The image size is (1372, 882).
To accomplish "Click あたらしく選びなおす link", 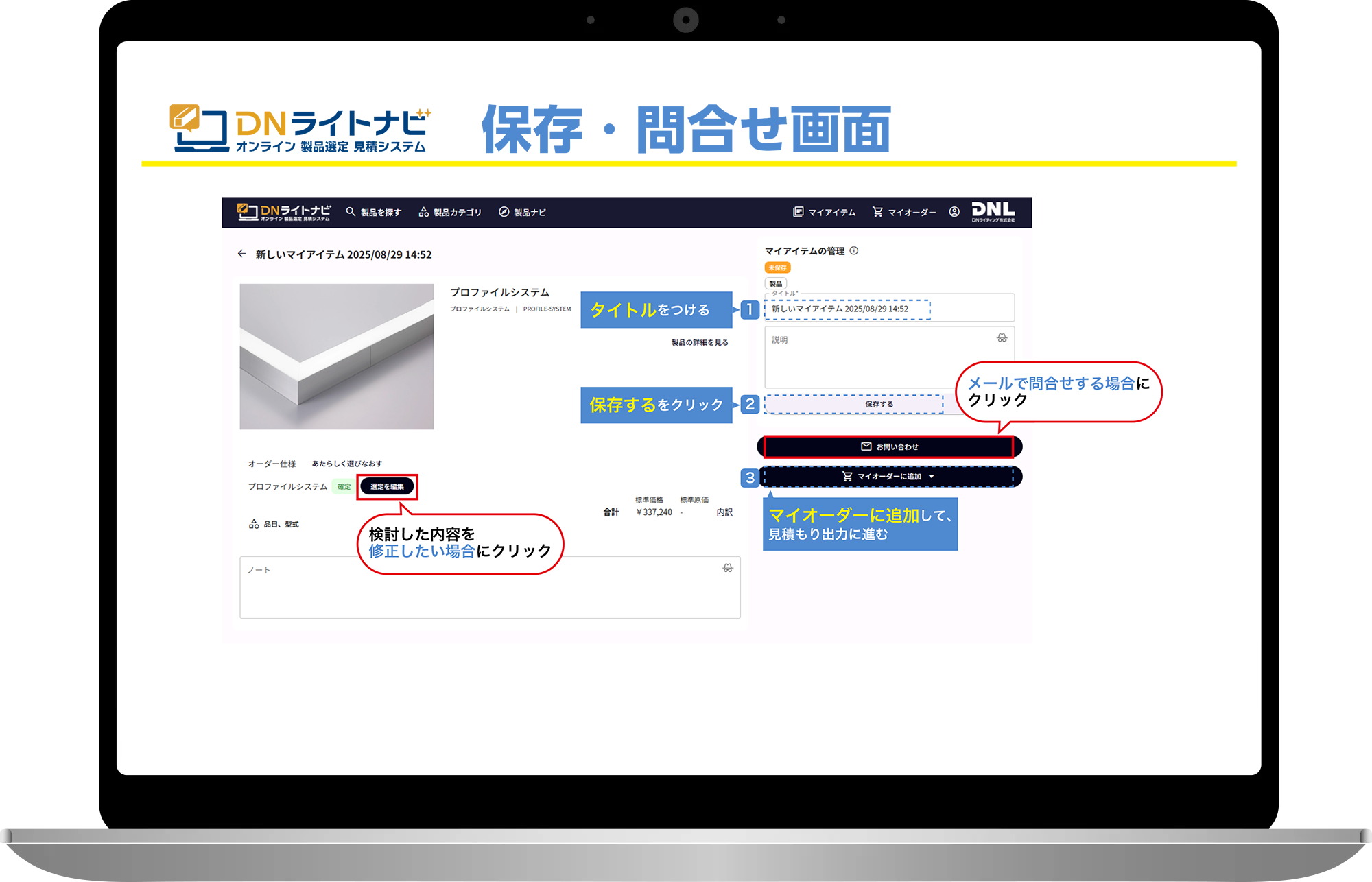I will coord(347,464).
